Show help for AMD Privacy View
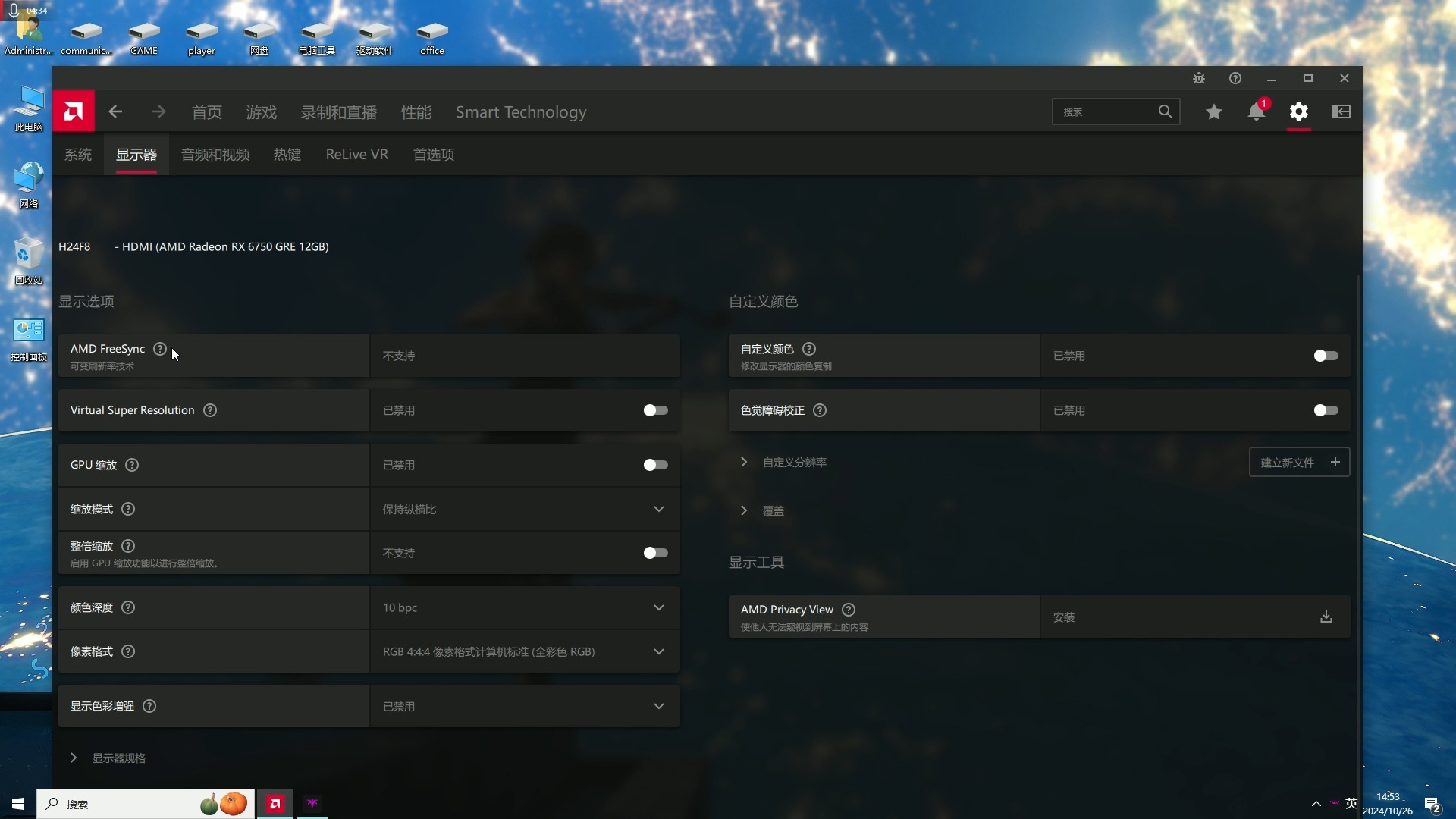Image resolution: width=1456 pixels, height=819 pixels. tap(849, 610)
